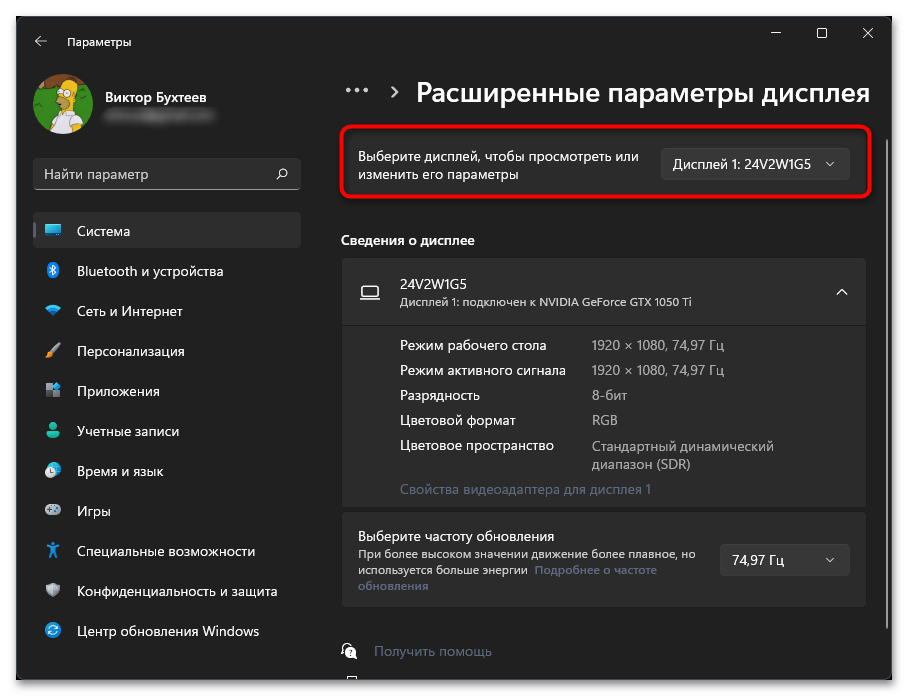Screen dimensions: 908x696
Task: Click the back arrow icon in the title bar
Action: pos(41,42)
